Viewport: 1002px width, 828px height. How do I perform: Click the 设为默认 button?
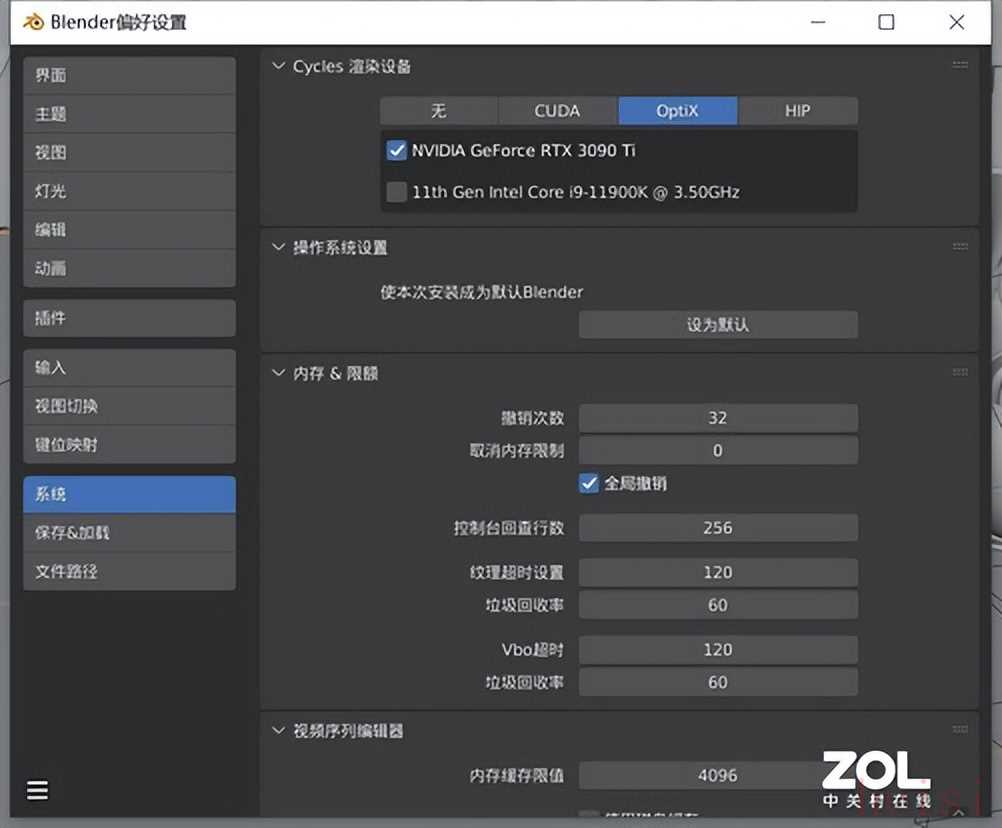pos(718,325)
